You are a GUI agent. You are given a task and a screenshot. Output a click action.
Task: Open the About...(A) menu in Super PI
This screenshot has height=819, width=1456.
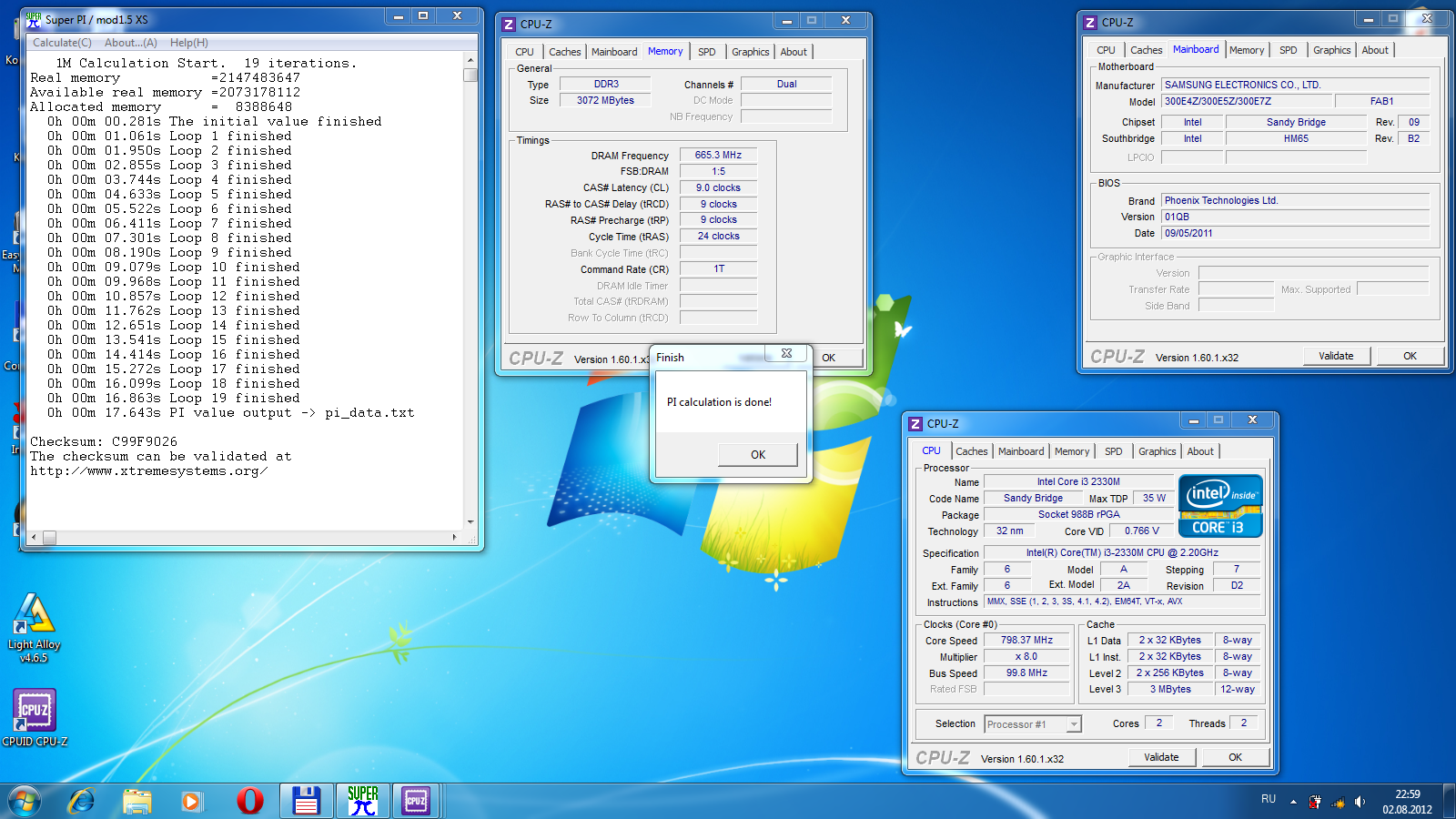pyautogui.click(x=131, y=43)
